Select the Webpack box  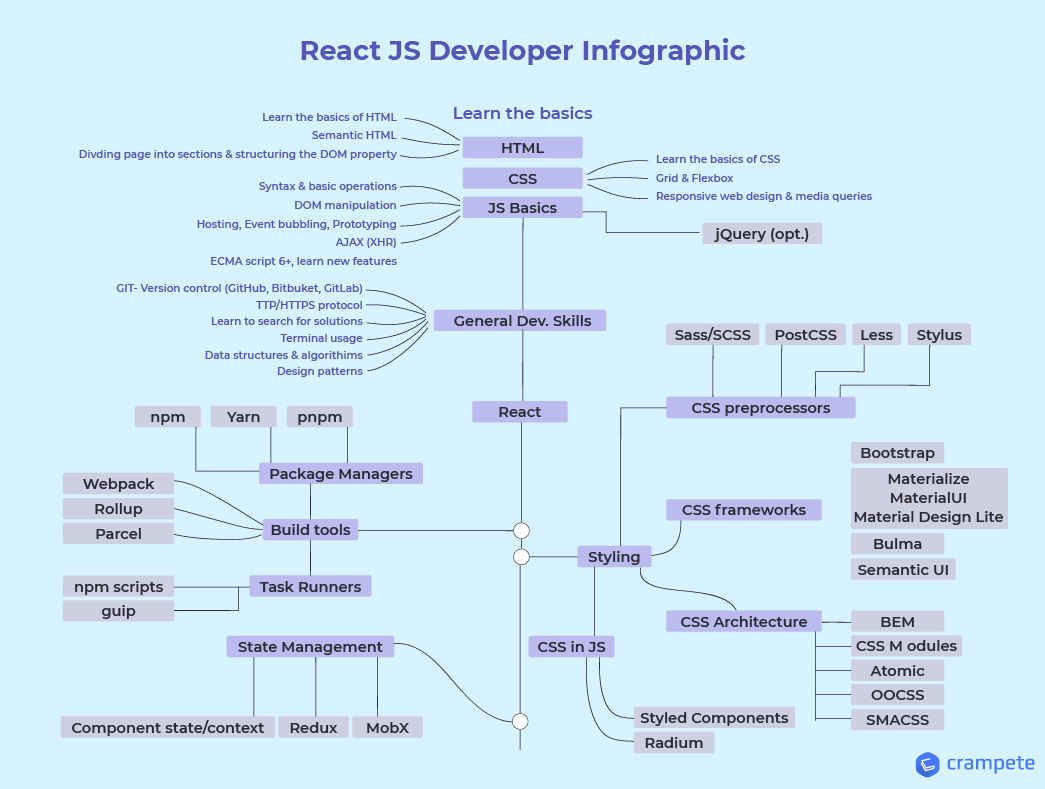pyautogui.click(x=118, y=484)
